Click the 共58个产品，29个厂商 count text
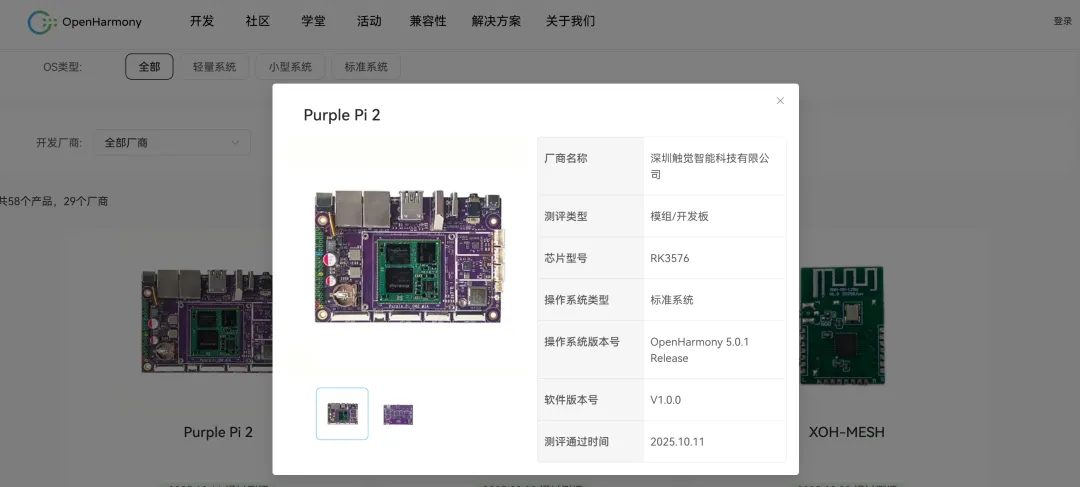Viewport: 1080px width, 487px height. tap(54, 201)
